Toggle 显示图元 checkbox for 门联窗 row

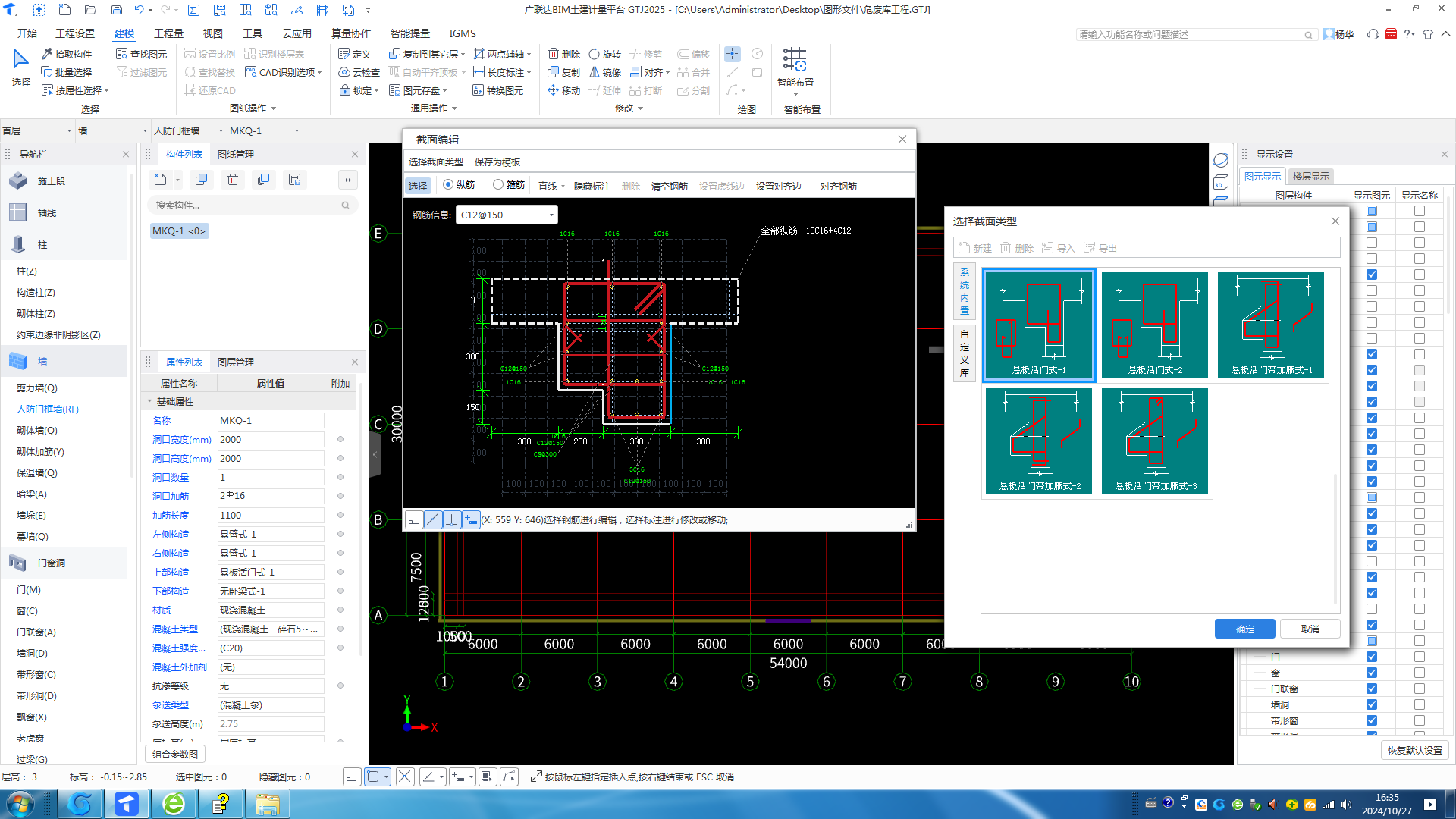[1372, 689]
